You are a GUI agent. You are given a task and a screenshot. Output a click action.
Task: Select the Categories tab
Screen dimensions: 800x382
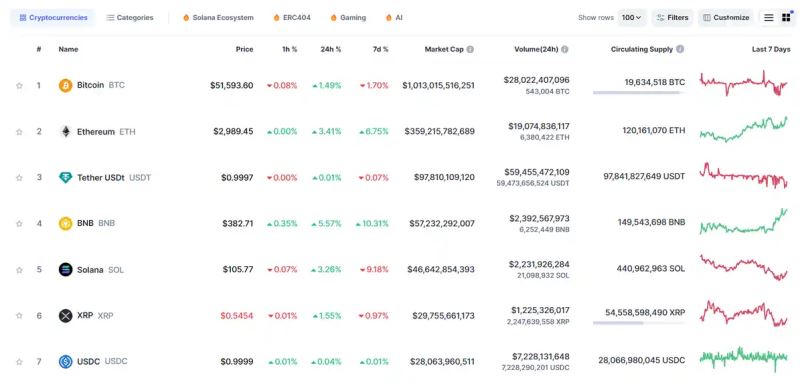pos(130,18)
